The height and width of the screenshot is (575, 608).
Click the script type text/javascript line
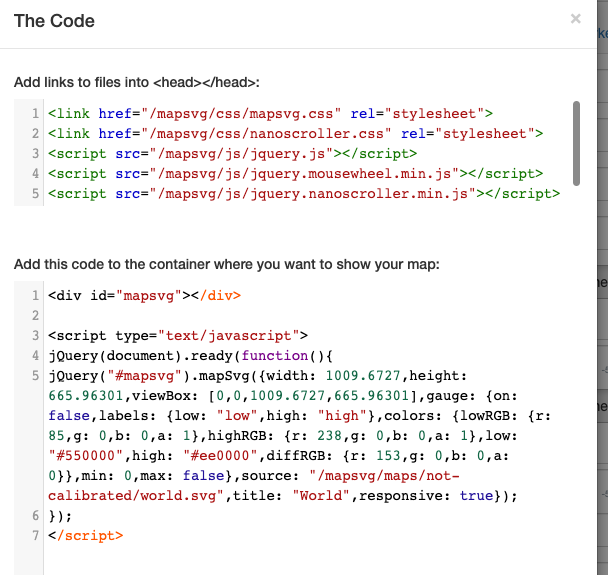178,336
